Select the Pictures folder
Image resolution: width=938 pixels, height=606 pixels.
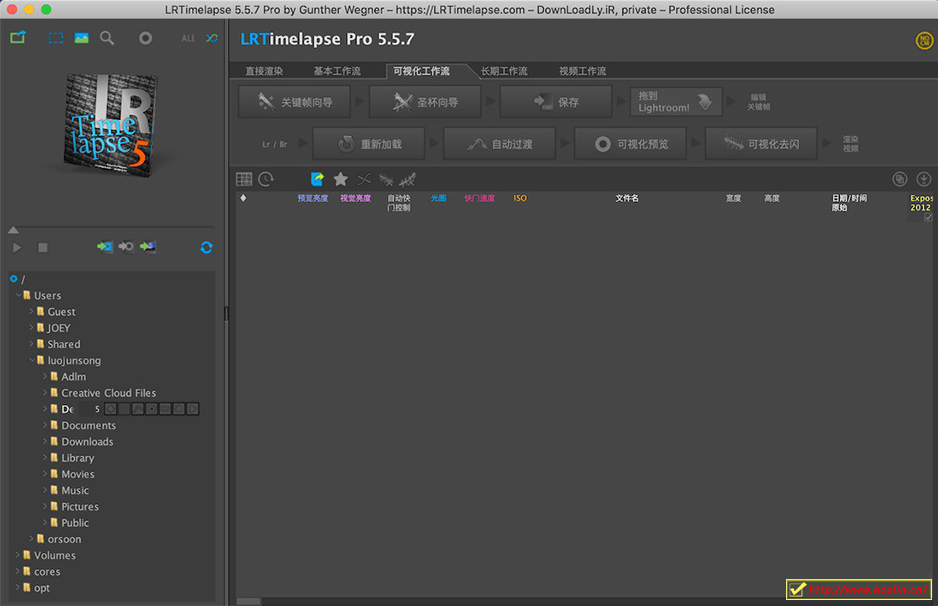[80, 507]
